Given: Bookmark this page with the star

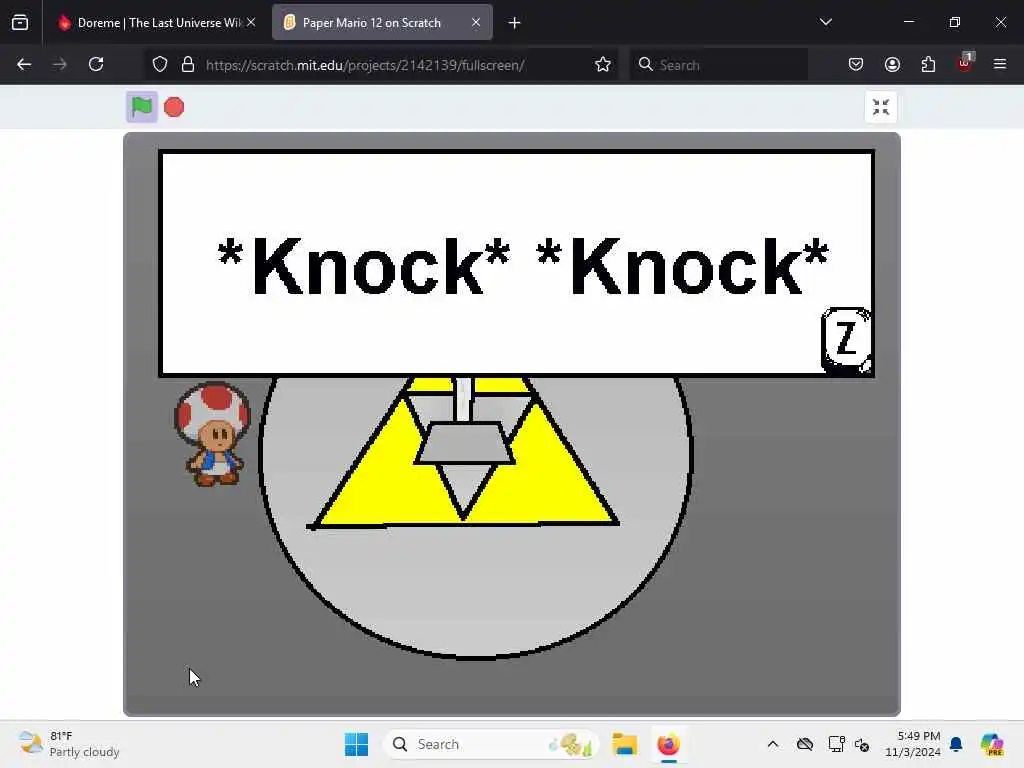Looking at the screenshot, I should pos(603,65).
